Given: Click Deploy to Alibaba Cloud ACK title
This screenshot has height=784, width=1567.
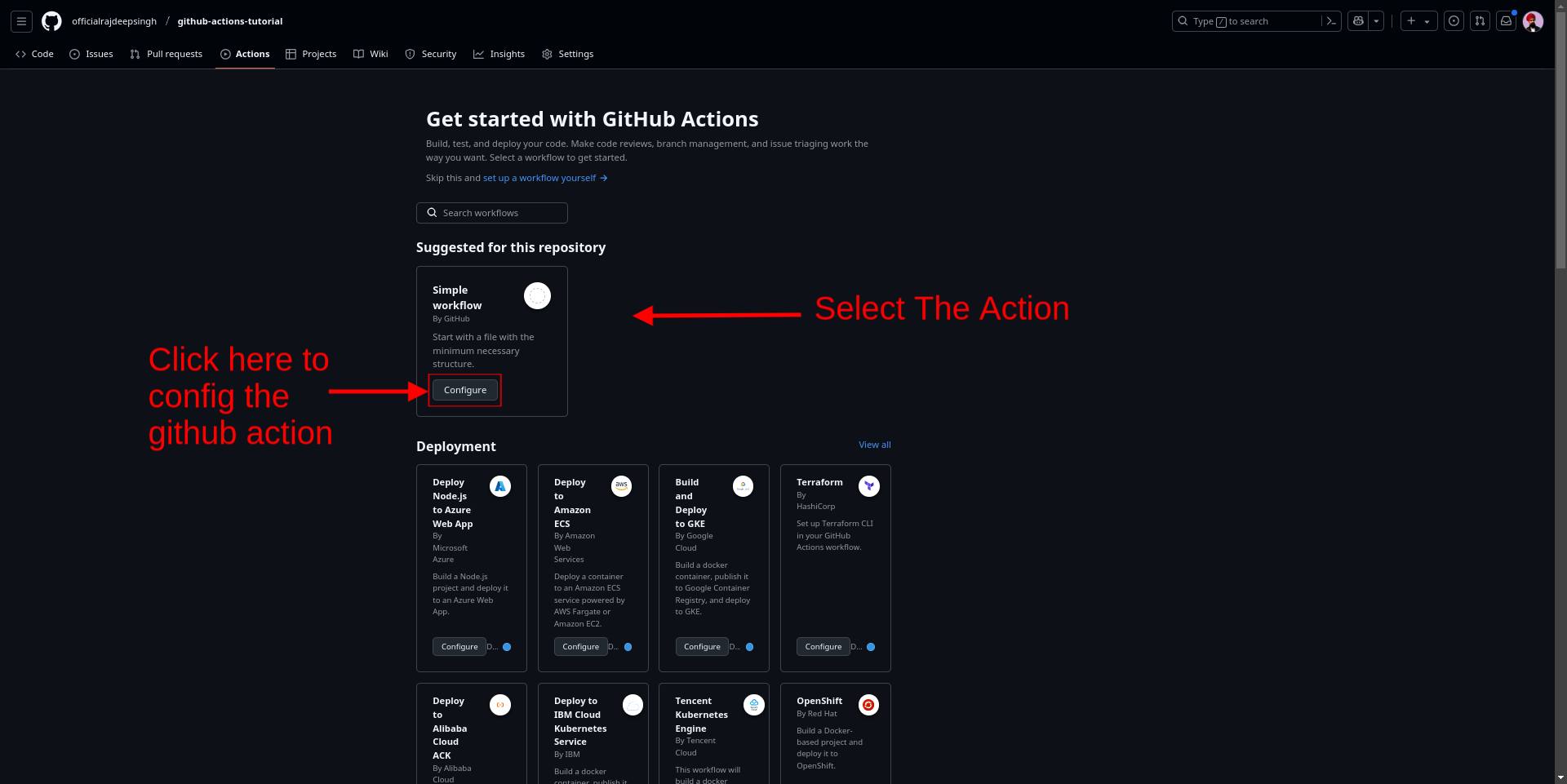Looking at the screenshot, I should point(450,729).
